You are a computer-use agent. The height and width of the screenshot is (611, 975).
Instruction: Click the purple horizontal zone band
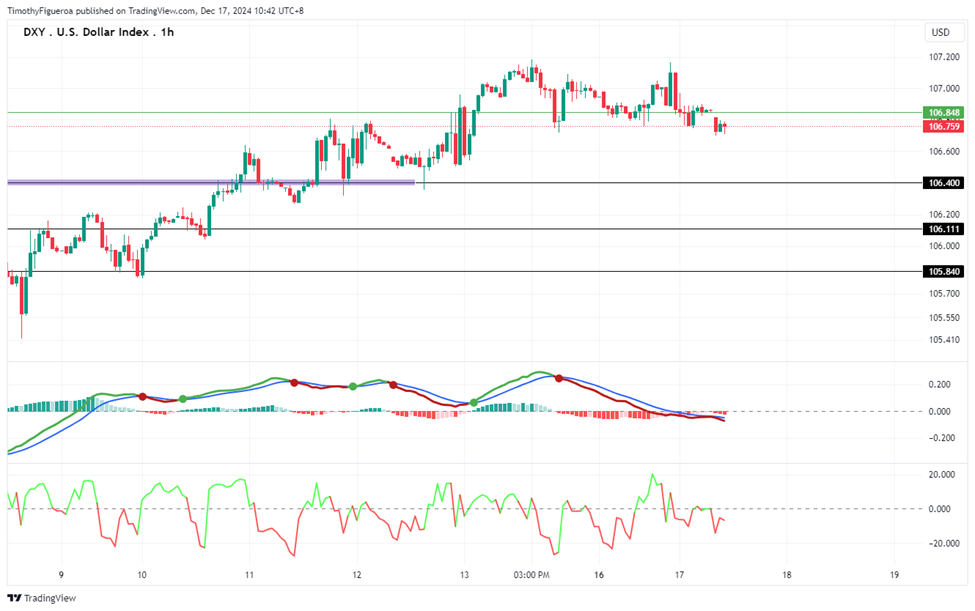point(211,182)
